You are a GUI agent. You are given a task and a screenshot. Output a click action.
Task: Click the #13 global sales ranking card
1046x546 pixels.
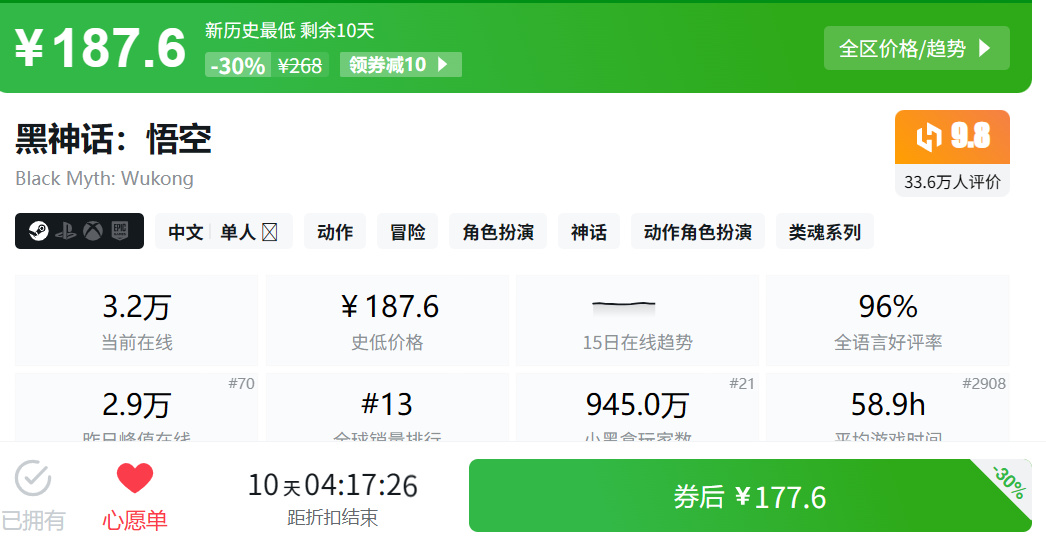click(x=388, y=407)
